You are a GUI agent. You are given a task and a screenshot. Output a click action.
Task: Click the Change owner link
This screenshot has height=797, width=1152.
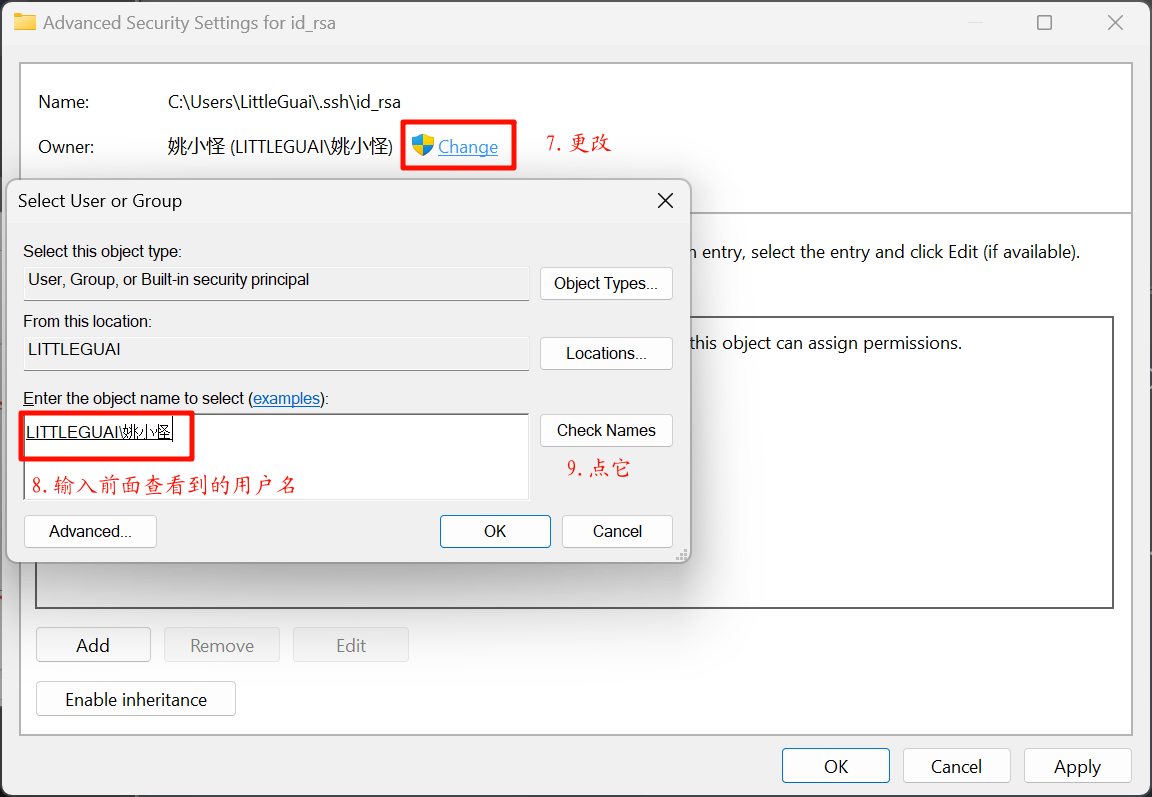coord(467,147)
